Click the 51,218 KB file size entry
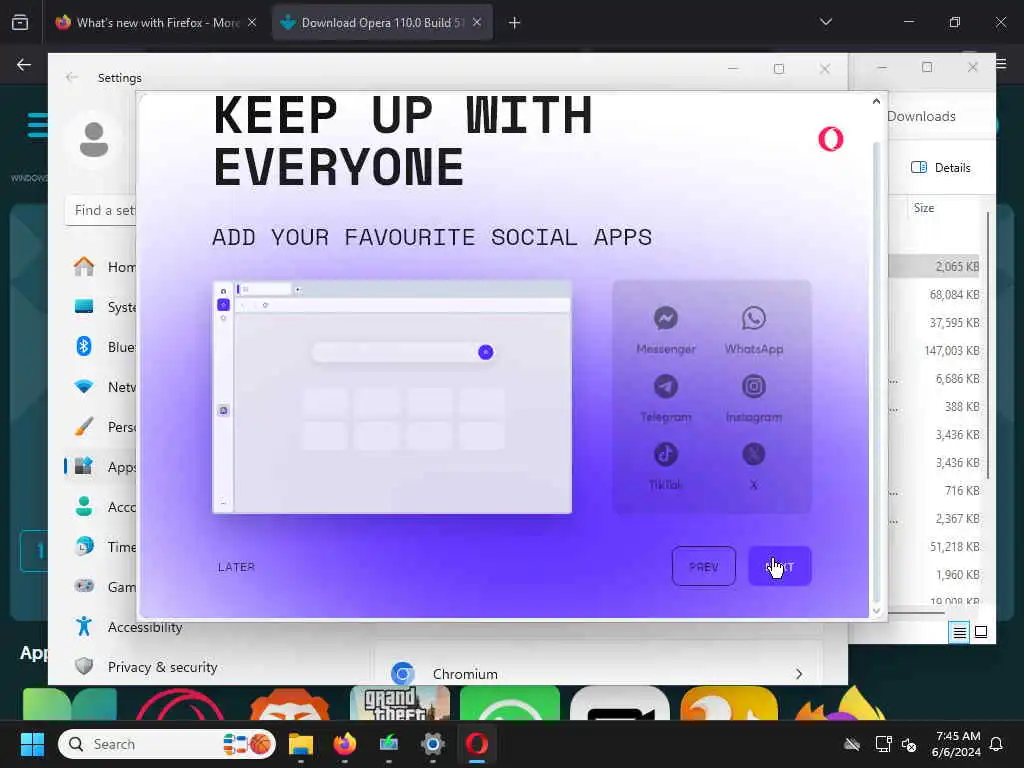This screenshot has width=1024, height=768. point(954,547)
